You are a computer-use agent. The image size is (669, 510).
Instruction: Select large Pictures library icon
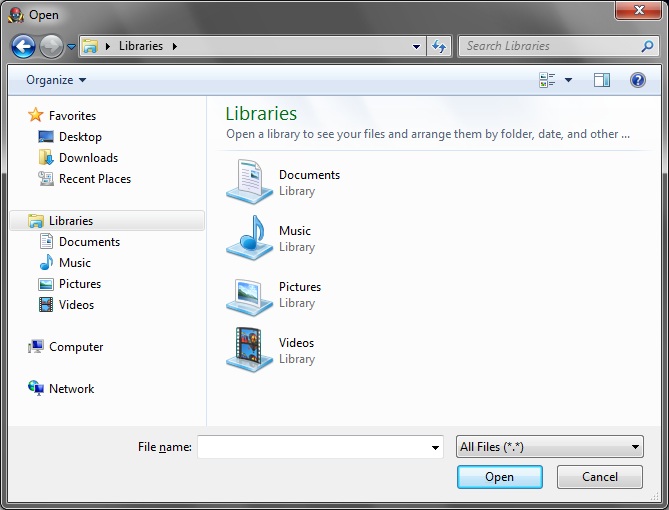click(x=250, y=296)
